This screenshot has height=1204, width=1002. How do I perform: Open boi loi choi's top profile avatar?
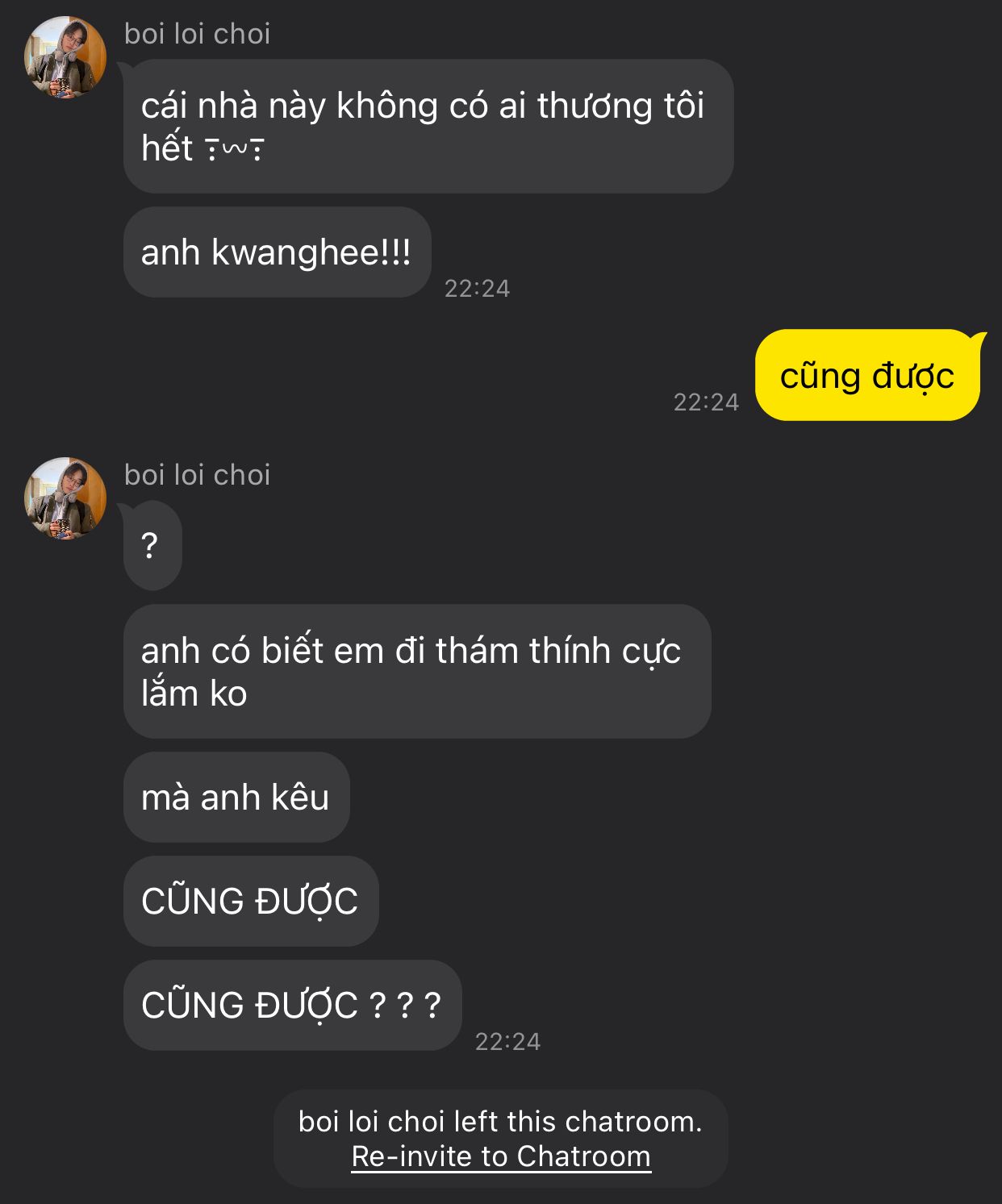pyautogui.click(x=65, y=58)
